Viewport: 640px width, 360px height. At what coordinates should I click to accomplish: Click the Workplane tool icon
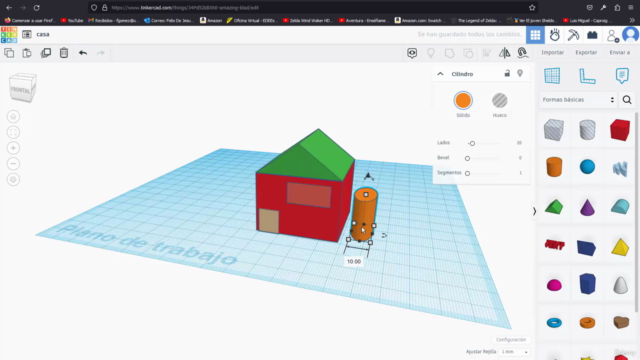coord(552,76)
